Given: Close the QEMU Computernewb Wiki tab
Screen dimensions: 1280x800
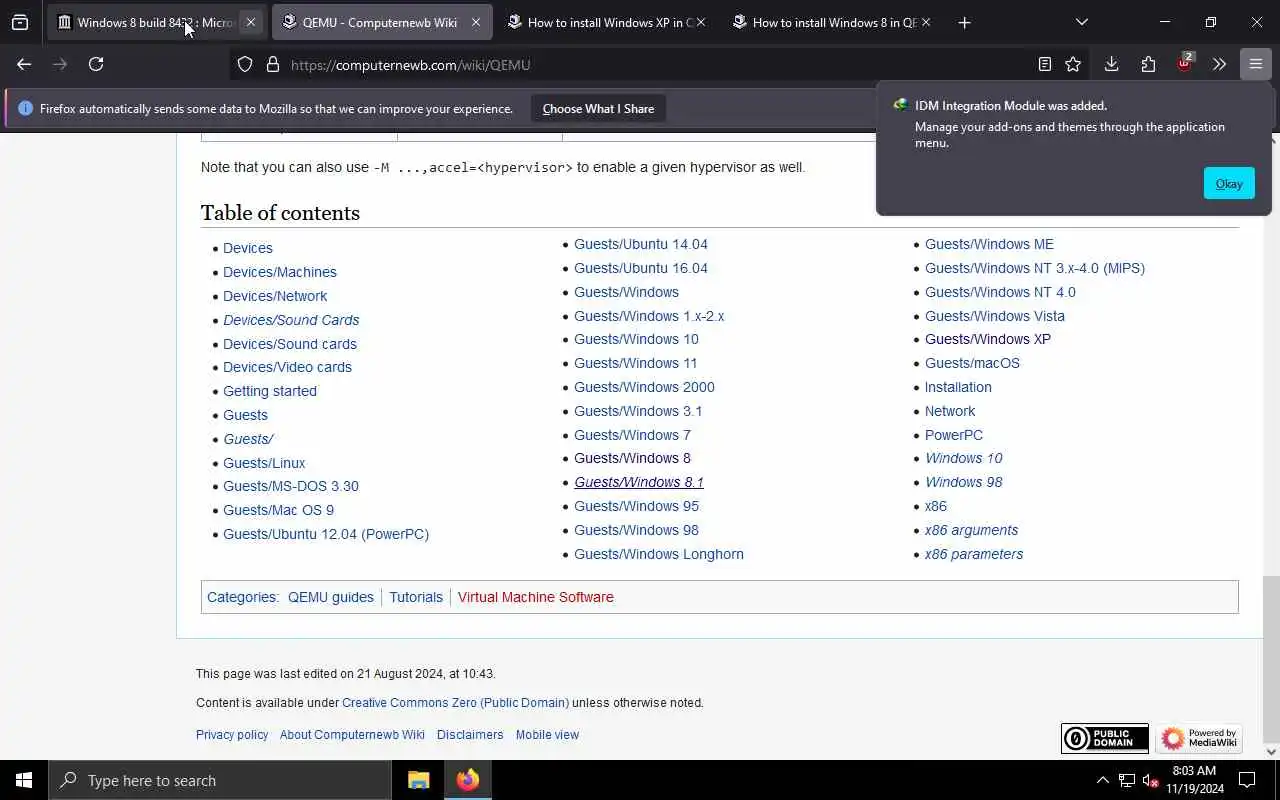Looking at the screenshot, I should point(476,22).
